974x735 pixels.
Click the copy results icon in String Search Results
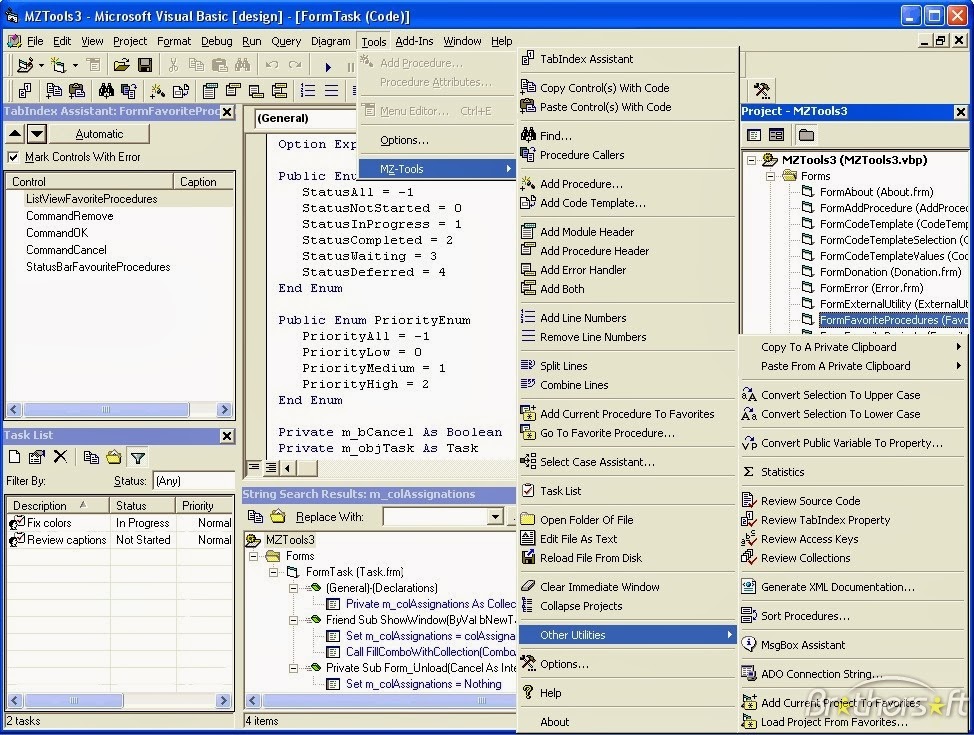tap(255, 516)
